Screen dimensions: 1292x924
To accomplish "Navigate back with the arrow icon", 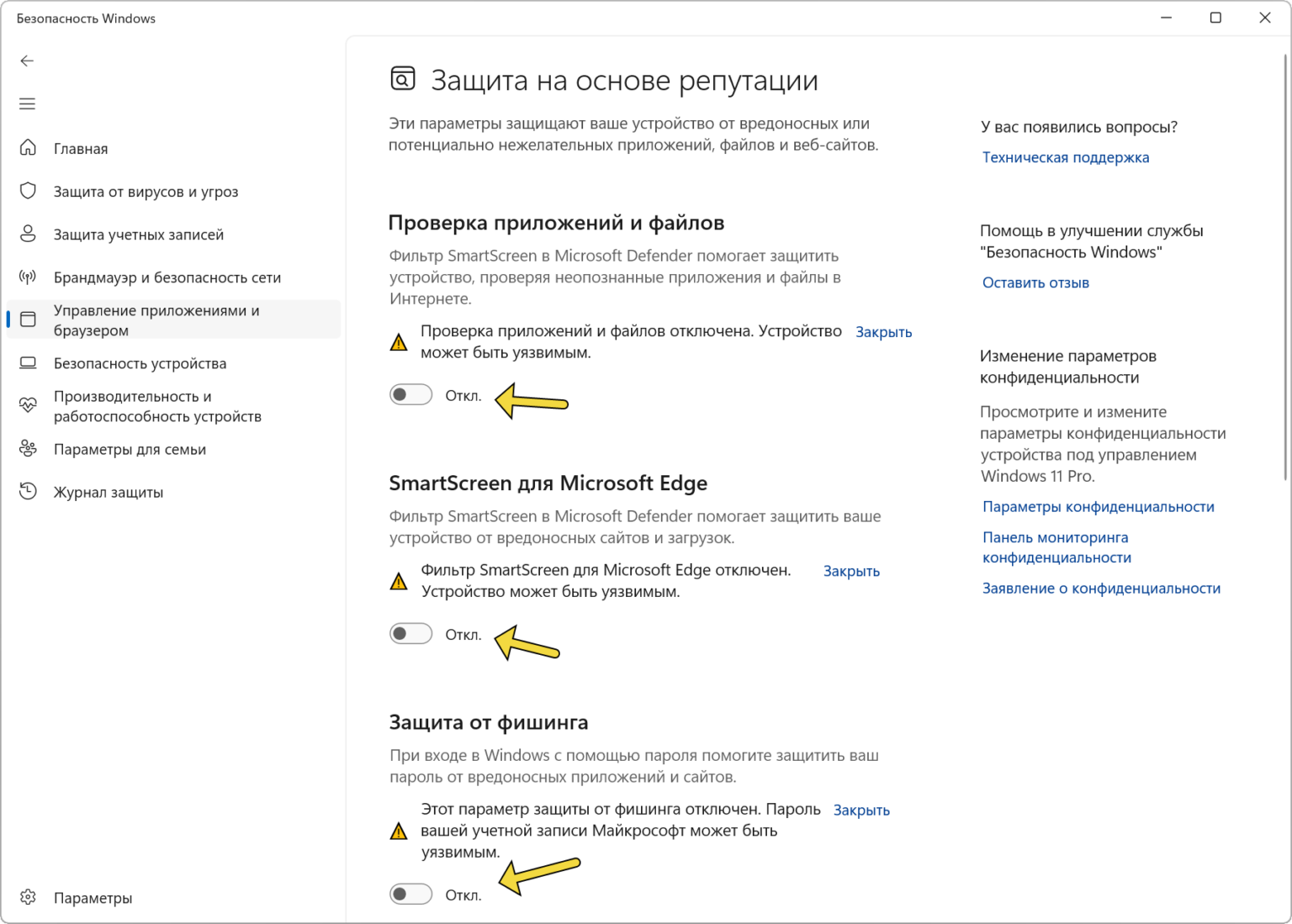I will [27, 61].
